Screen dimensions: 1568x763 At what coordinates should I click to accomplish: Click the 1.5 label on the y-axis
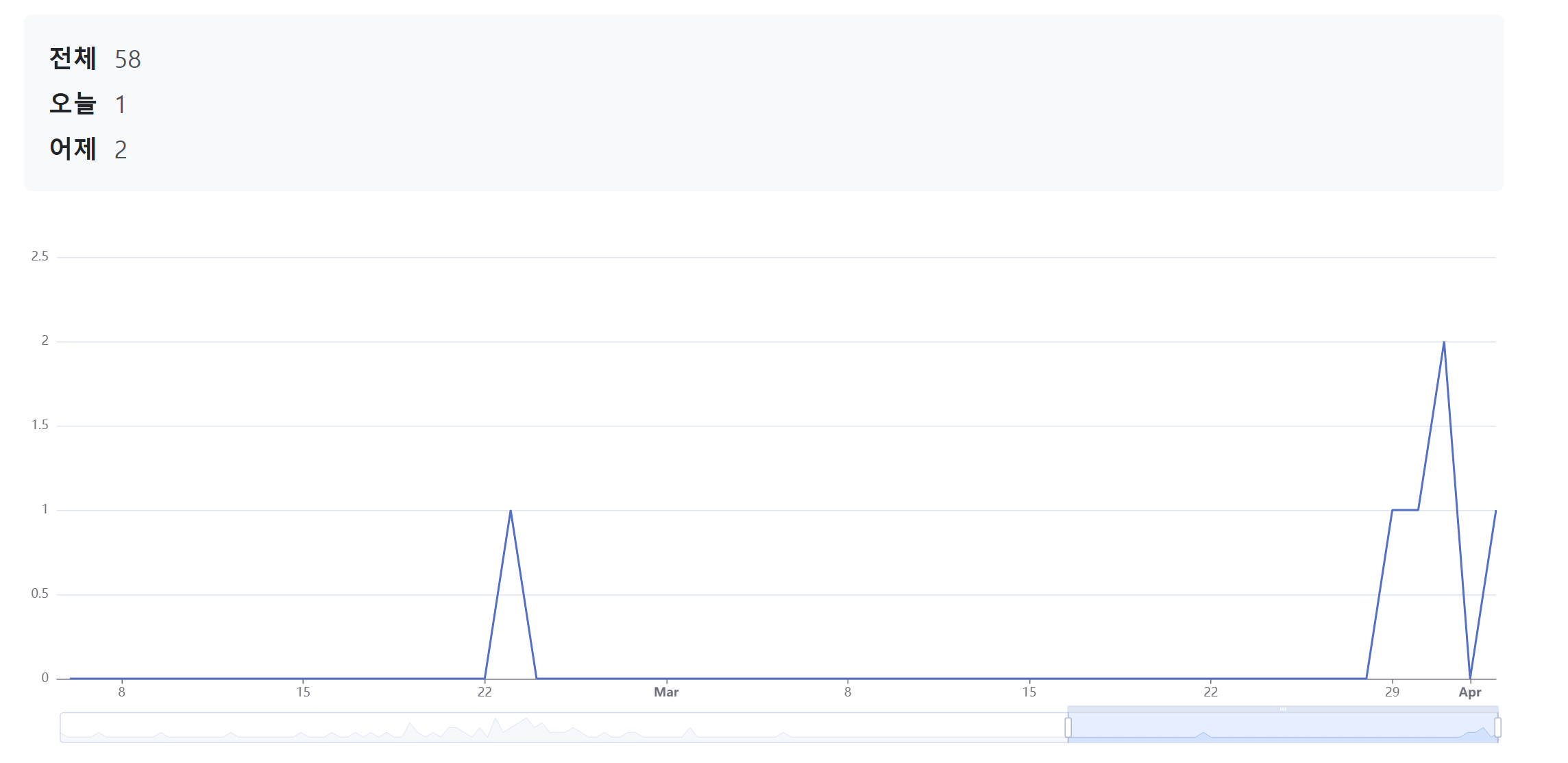40,425
